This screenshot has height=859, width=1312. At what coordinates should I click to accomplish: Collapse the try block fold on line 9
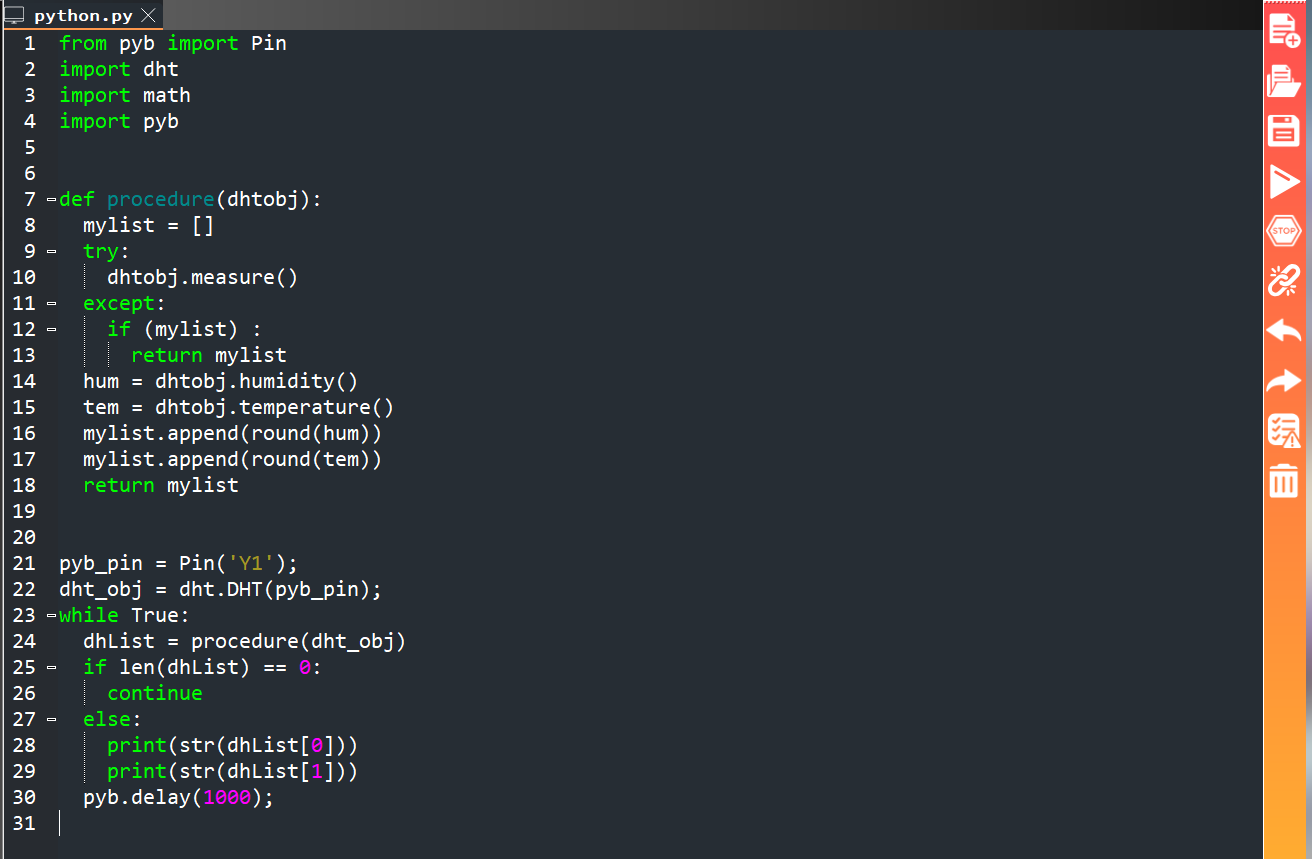coord(51,252)
